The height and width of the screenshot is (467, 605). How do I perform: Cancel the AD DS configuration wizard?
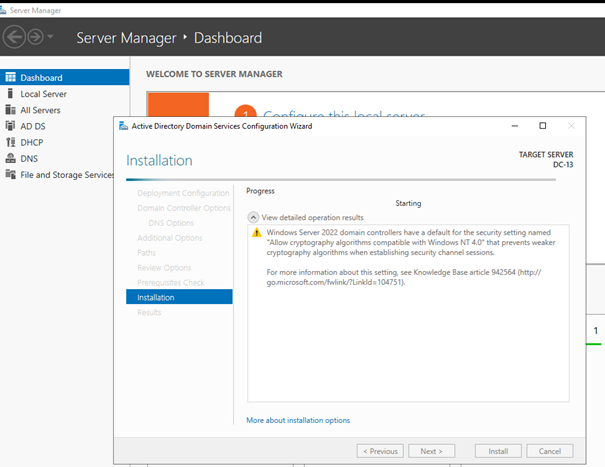(549, 451)
